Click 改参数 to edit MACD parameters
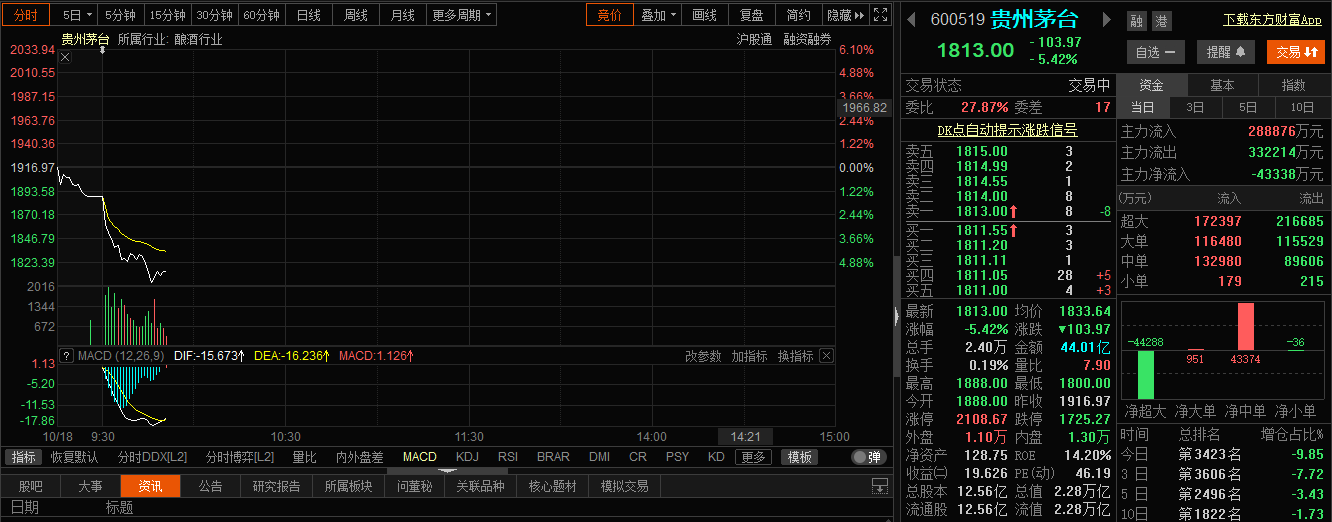Screen dimensions: 1332x522 (703, 356)
